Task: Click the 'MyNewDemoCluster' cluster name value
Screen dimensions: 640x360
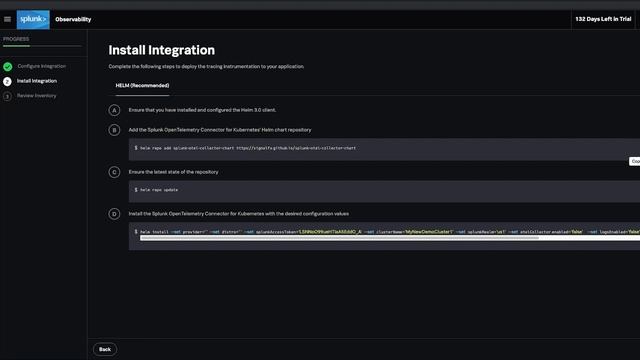Action: point(429,231)
